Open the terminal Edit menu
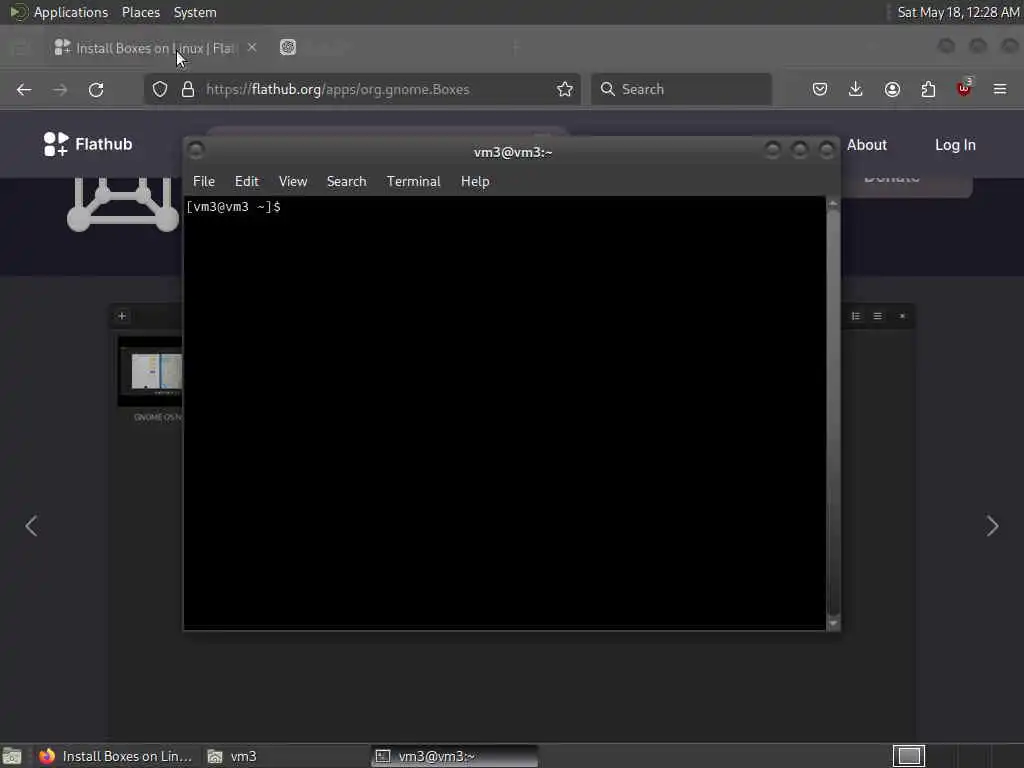The width and height of the screenshot is (1024, 768). (247, 182)
